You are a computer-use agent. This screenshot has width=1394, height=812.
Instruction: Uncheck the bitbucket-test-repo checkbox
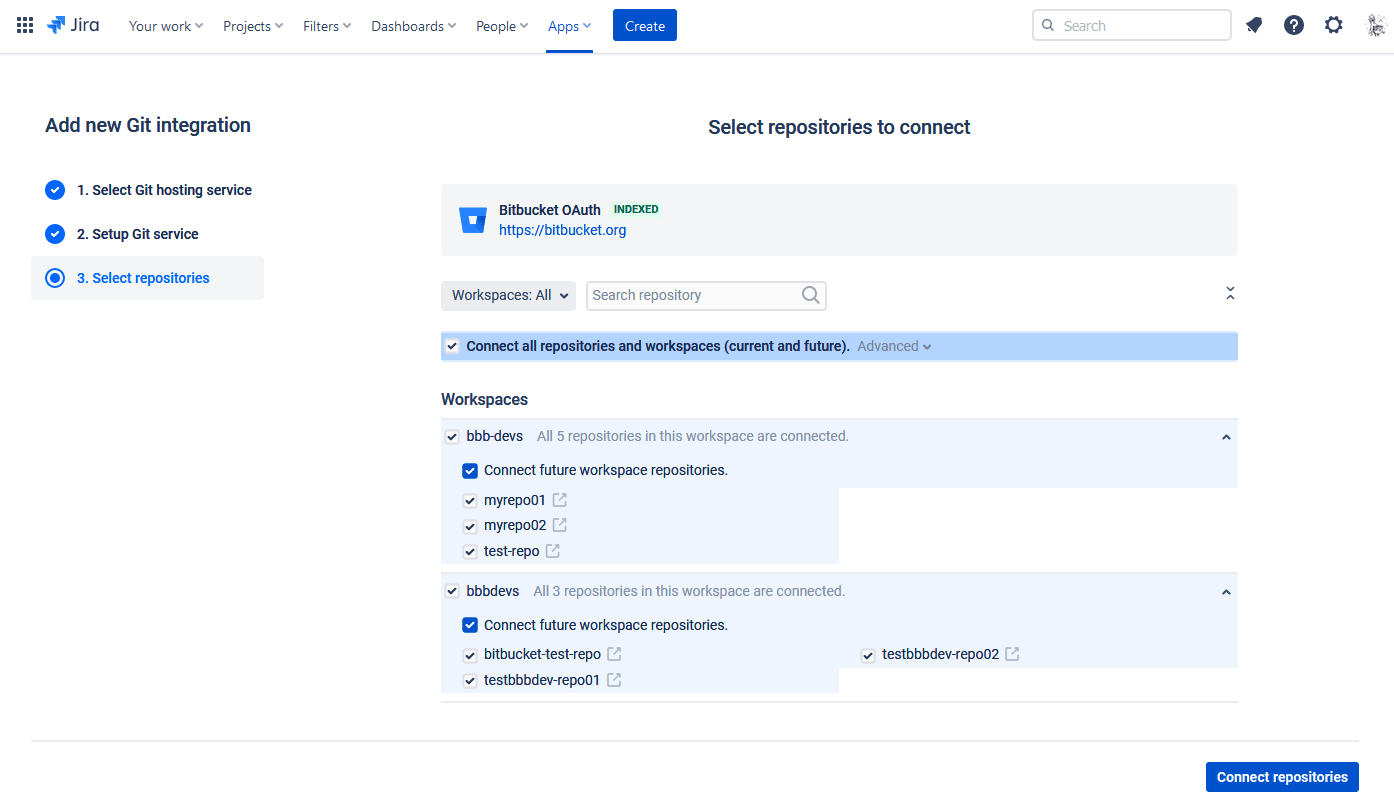[x=470, y=655]
